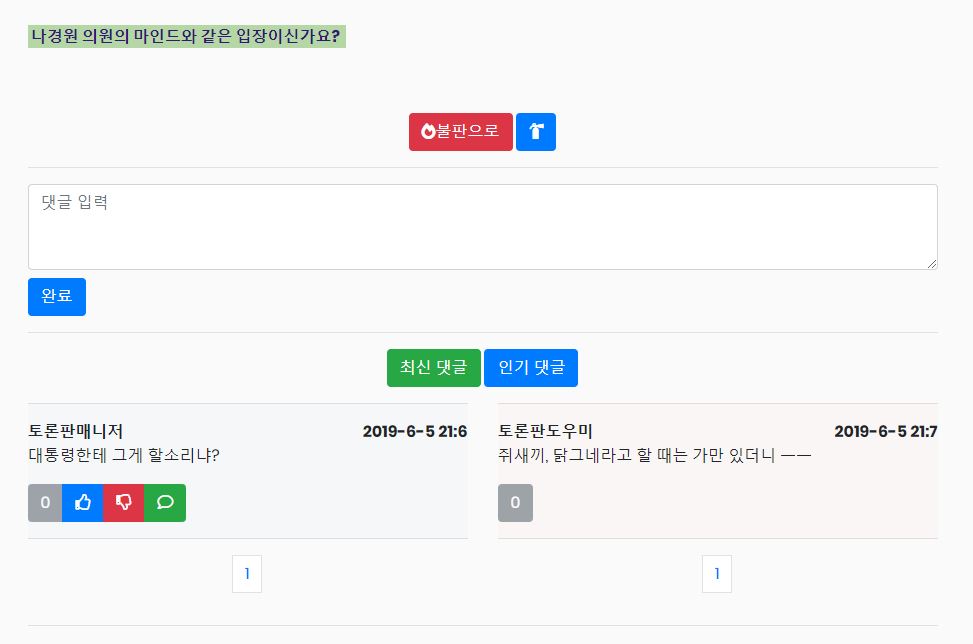Click the blue fire extinguisher icon button
This screenshot has height=644, width=973.
tap(536, 131)
